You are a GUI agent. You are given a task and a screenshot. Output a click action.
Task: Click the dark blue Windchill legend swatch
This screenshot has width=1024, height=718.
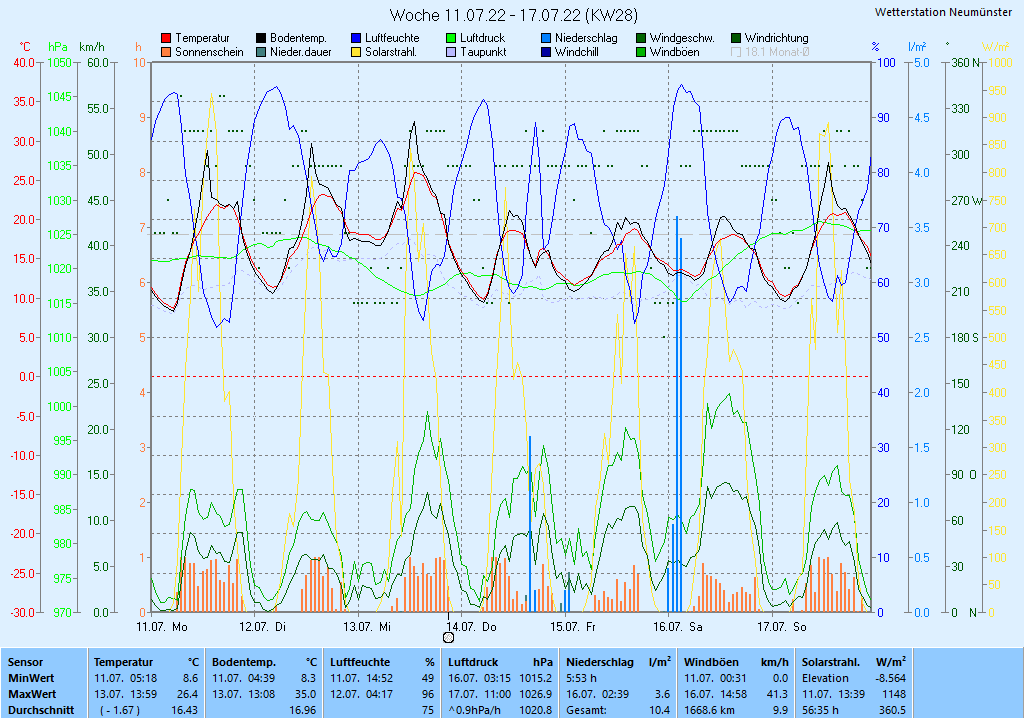pyautogui.click(x=546, y=52)
